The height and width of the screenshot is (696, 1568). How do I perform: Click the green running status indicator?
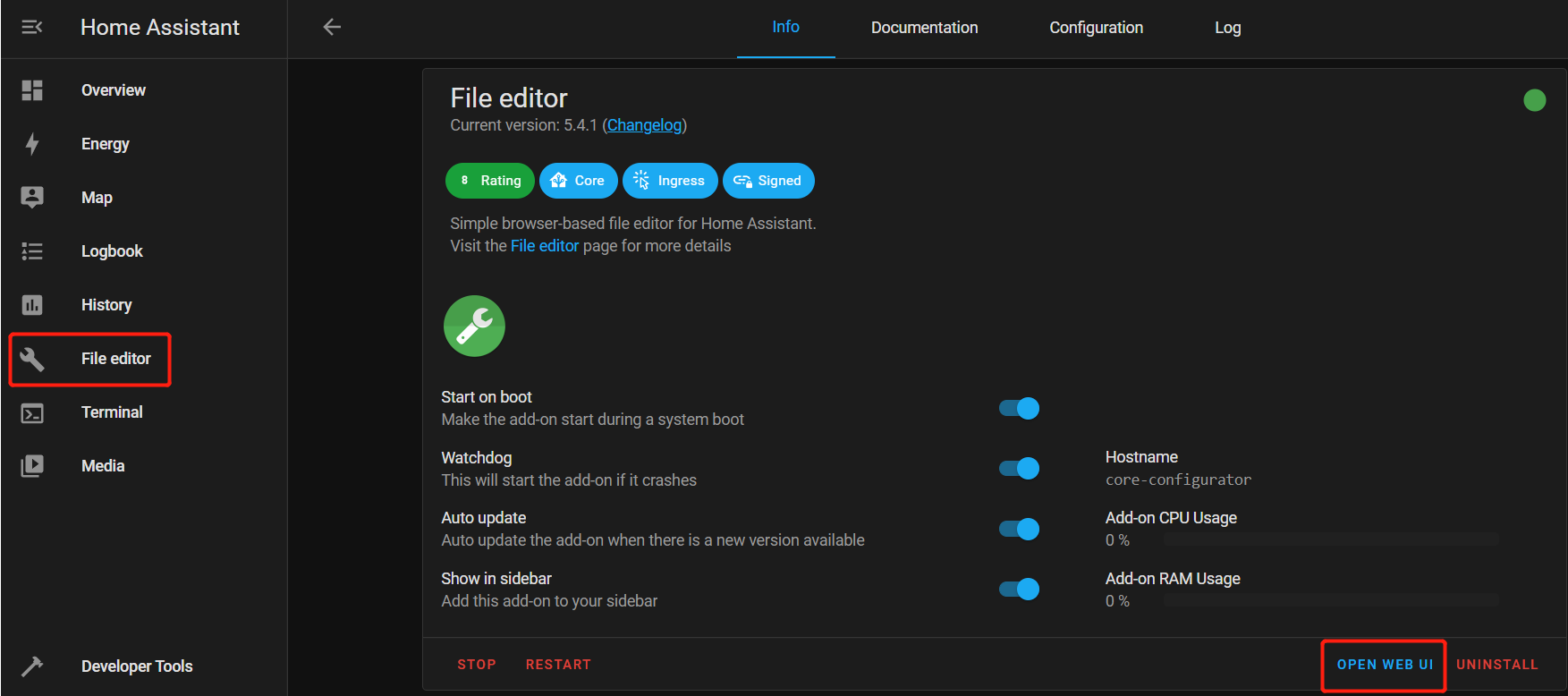click(x=1534, y=100)
